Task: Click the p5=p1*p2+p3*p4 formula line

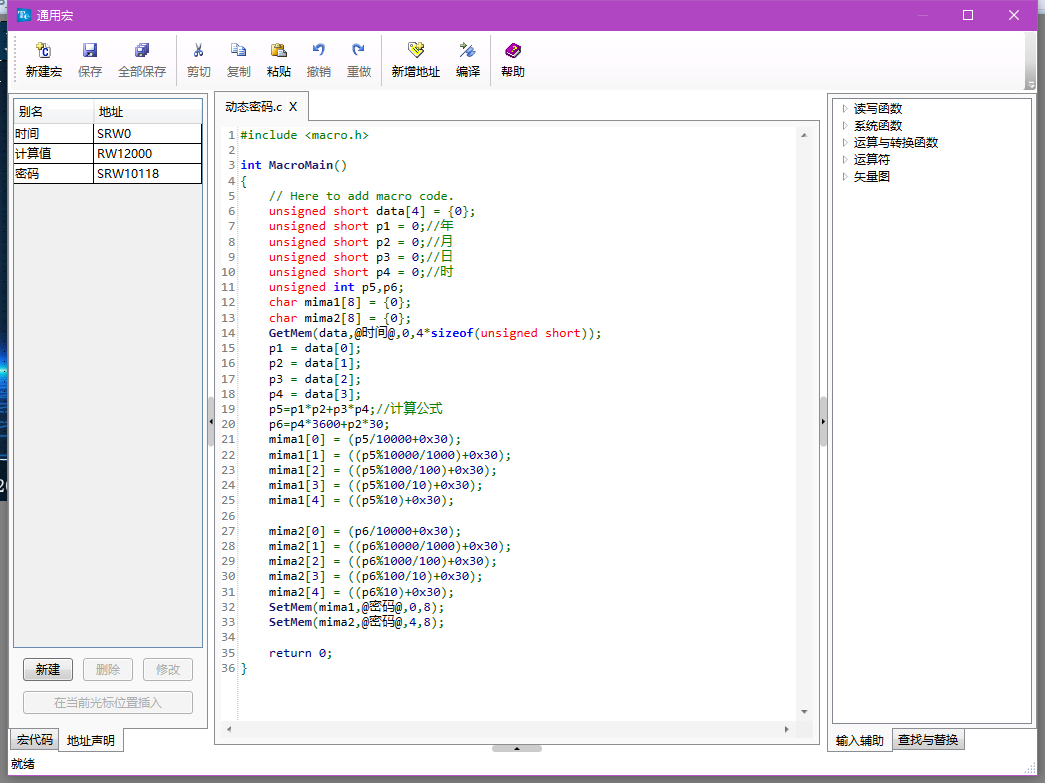Action: click(355, 409)
